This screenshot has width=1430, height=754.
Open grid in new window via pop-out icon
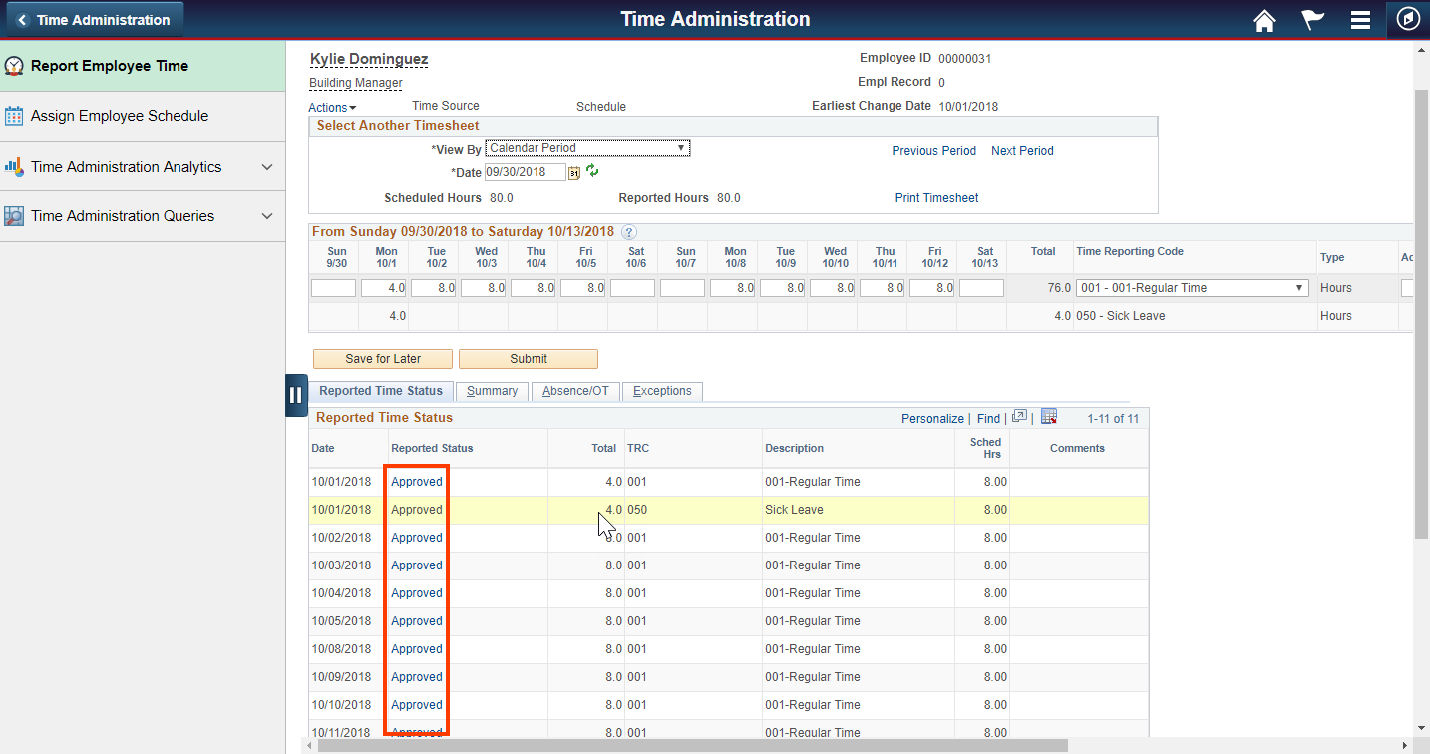(1018, 415)
